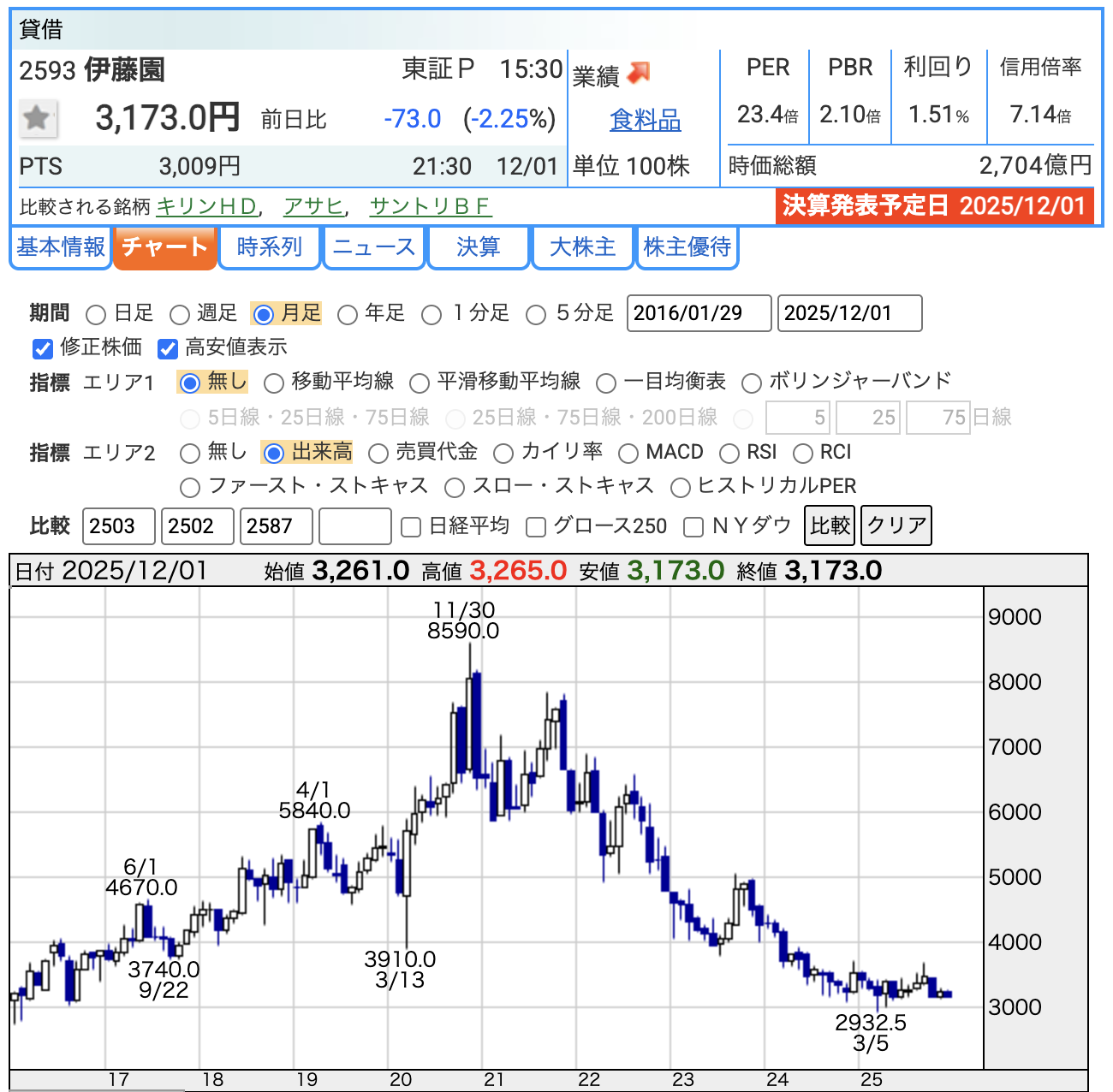The image size is (1113, 1092).
Task: Click the start date field 2016/01/29
Action: [x=699, y=313]
